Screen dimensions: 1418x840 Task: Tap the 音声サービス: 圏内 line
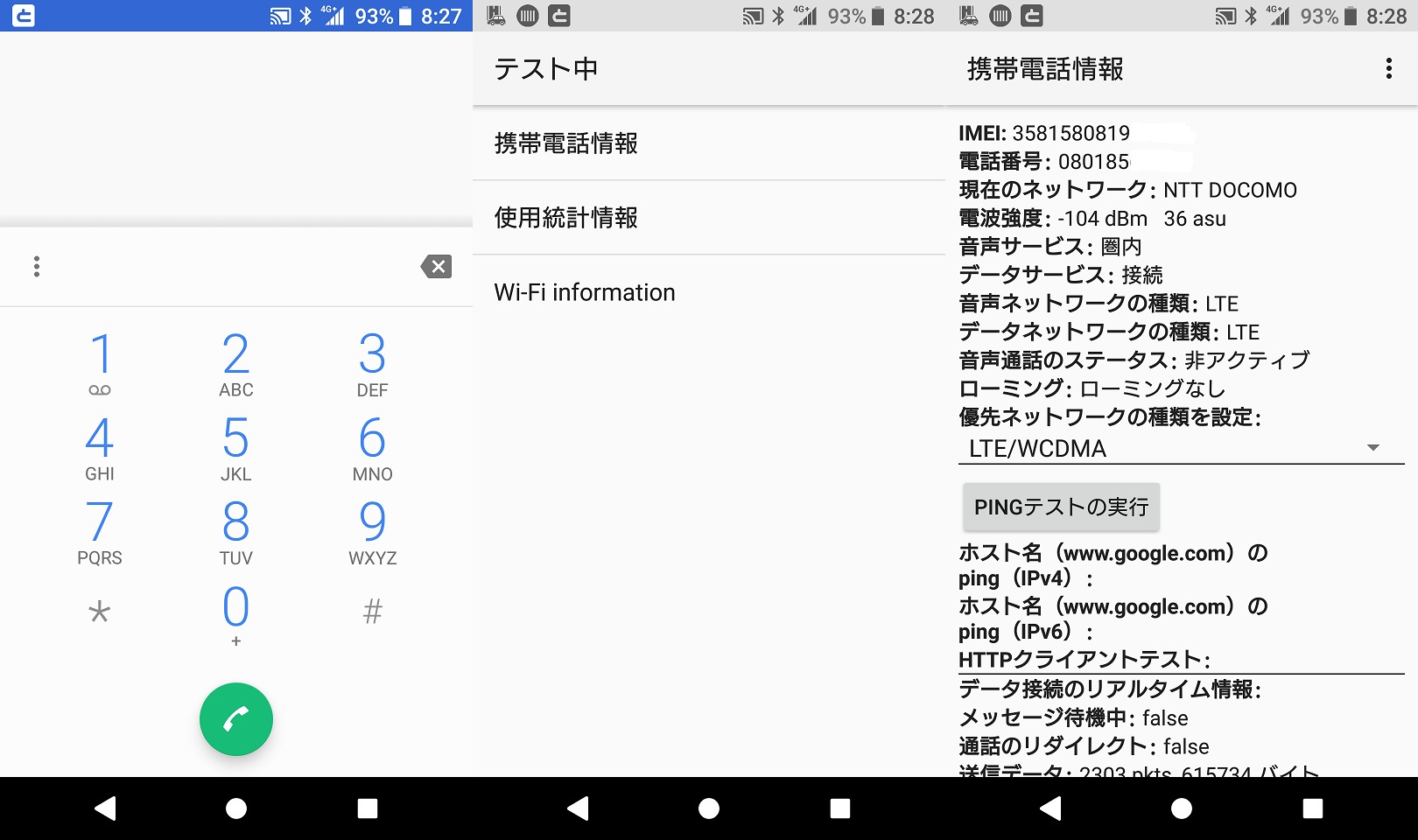(x=1050, y=247)
